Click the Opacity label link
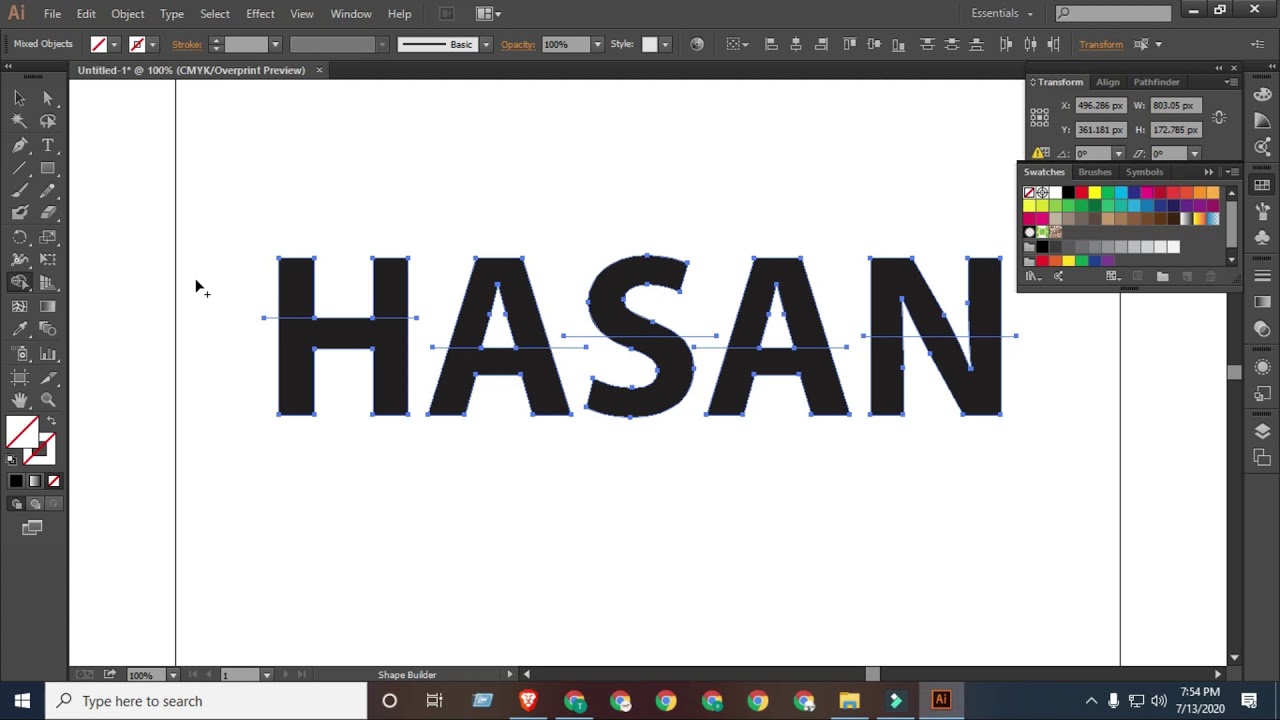 tap(518, 44)
